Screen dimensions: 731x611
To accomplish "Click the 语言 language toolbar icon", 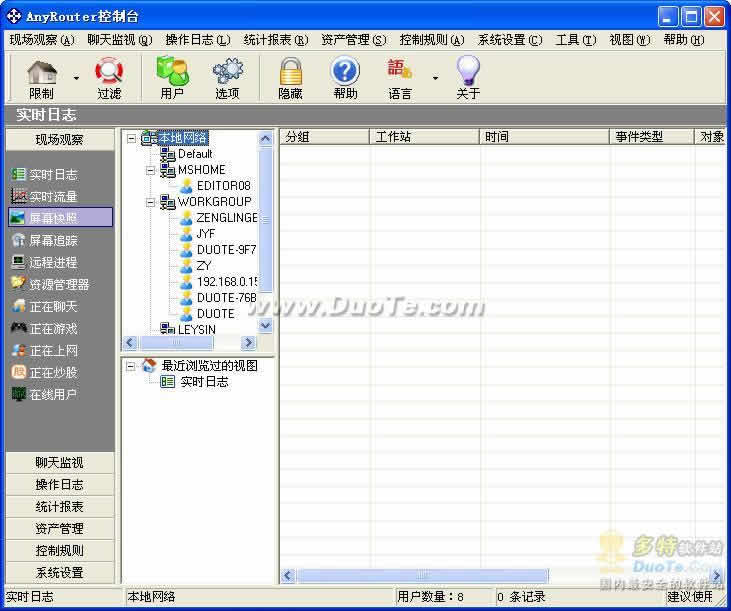I will [400, 77].
